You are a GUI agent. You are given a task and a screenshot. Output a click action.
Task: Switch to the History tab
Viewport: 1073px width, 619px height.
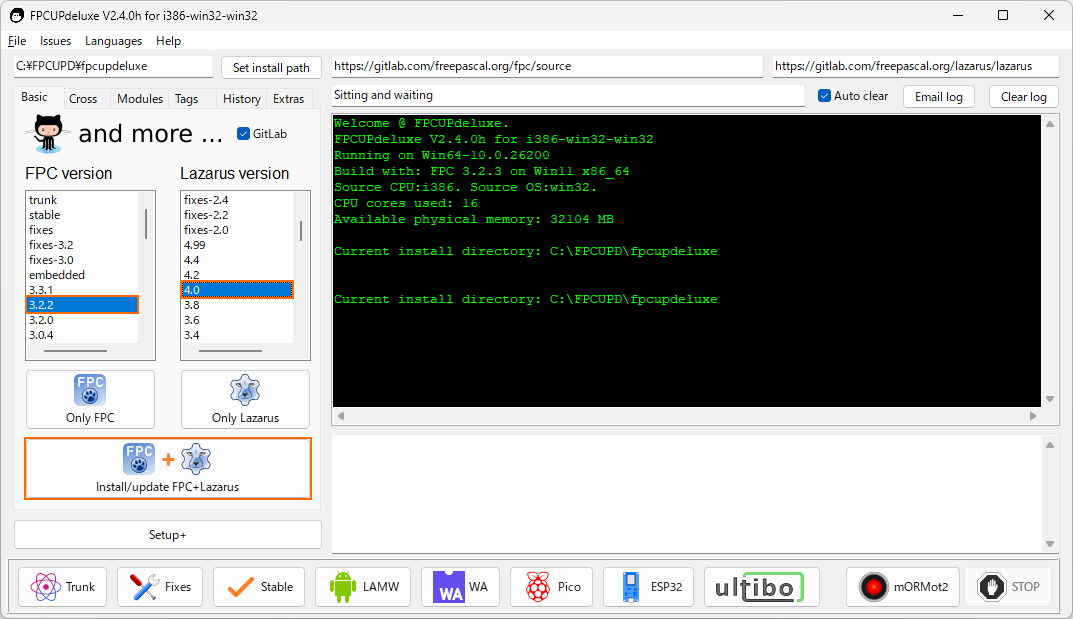(x=242, y=98)
